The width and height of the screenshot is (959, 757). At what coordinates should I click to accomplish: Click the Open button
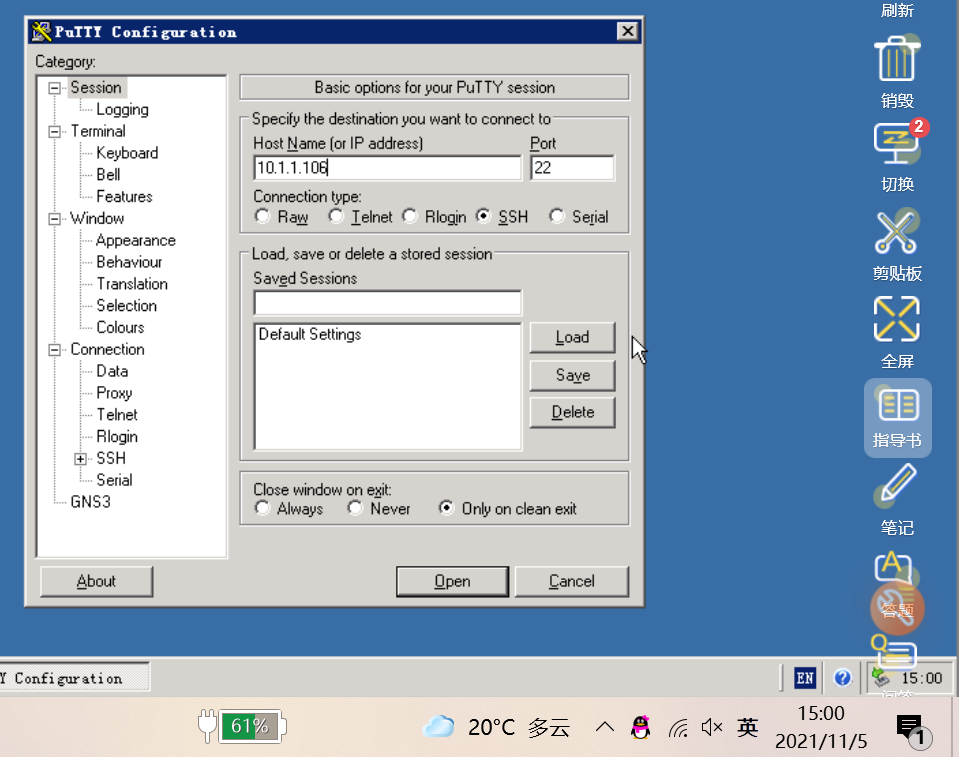452,581
